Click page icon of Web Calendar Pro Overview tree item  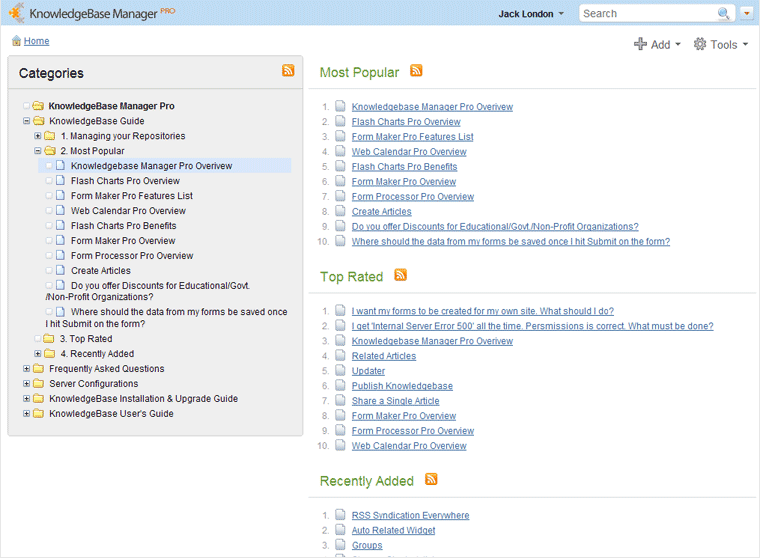(60, 210)
